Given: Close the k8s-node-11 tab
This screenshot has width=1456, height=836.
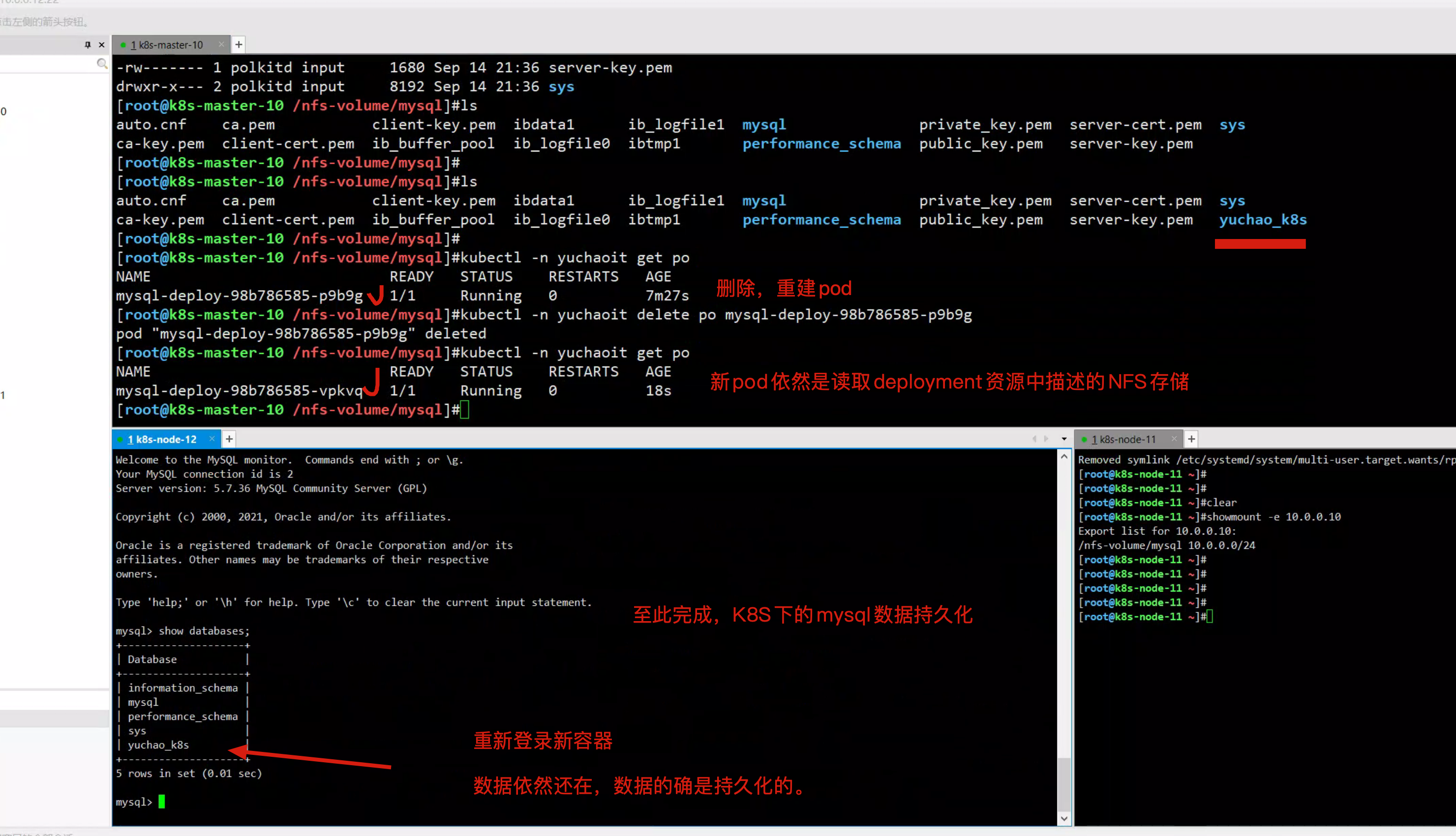Looking at the screenshot, I should click(x=1174, y=439).
